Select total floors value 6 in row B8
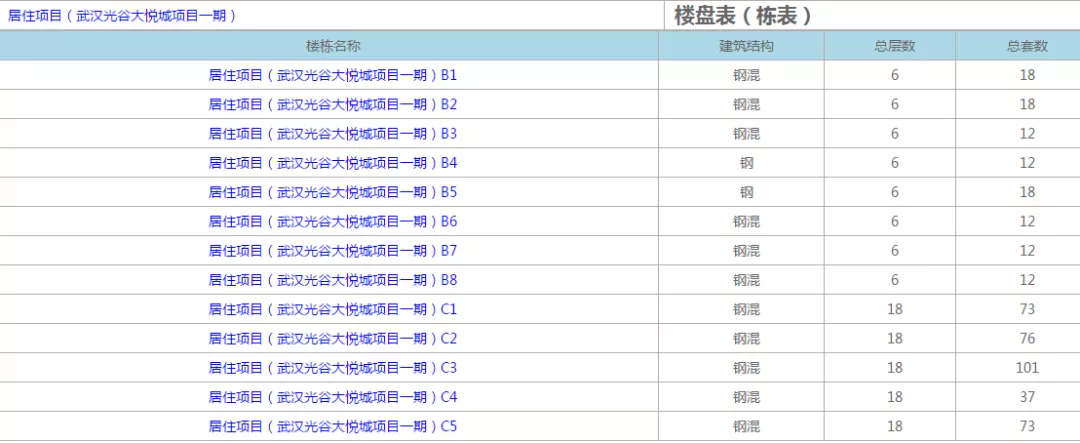Viewport: 1080px width, 443px height. point(895,280)
